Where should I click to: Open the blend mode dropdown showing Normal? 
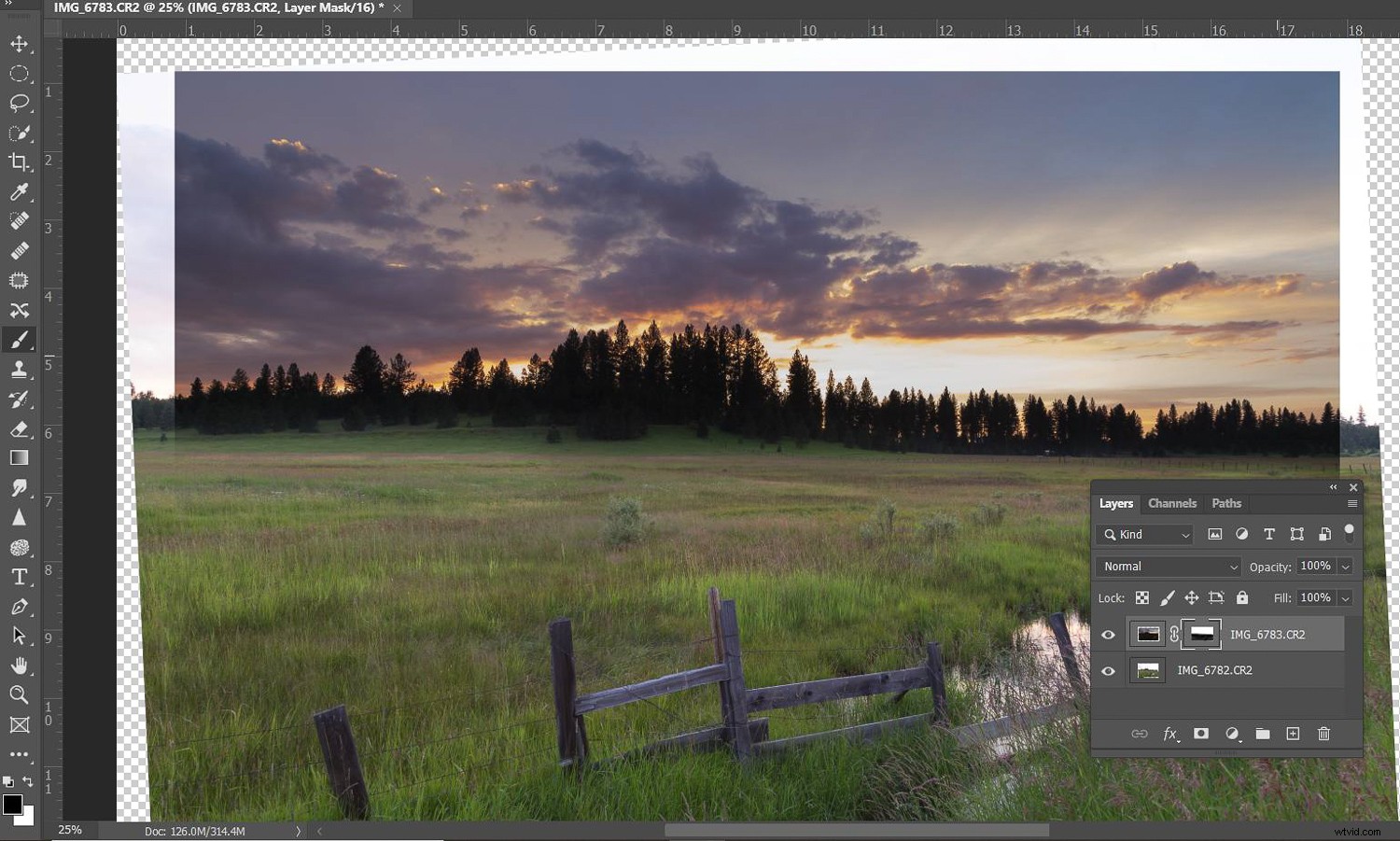click(x=1168, y=566)
